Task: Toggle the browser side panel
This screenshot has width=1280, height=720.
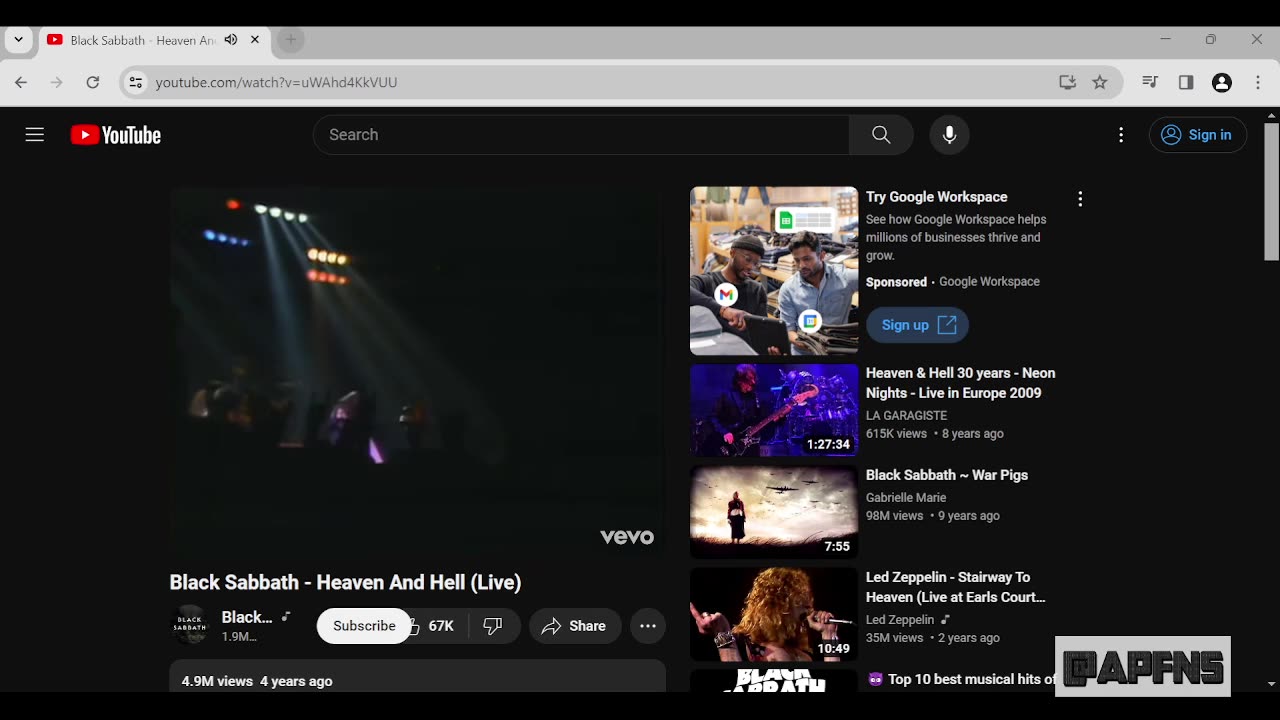Action: [1186, 82]
